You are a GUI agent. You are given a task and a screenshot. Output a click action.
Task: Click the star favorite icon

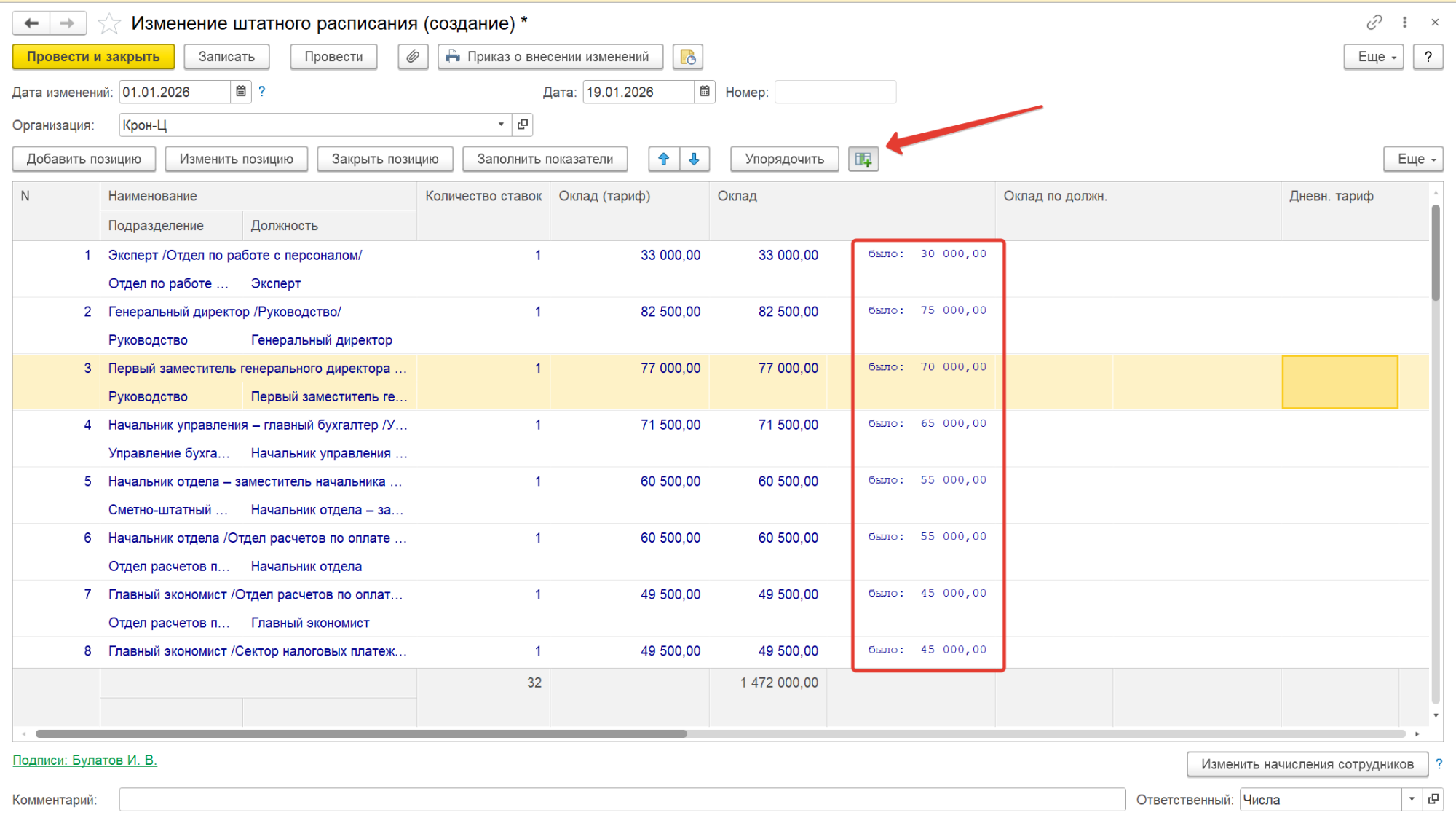[109, 24]
